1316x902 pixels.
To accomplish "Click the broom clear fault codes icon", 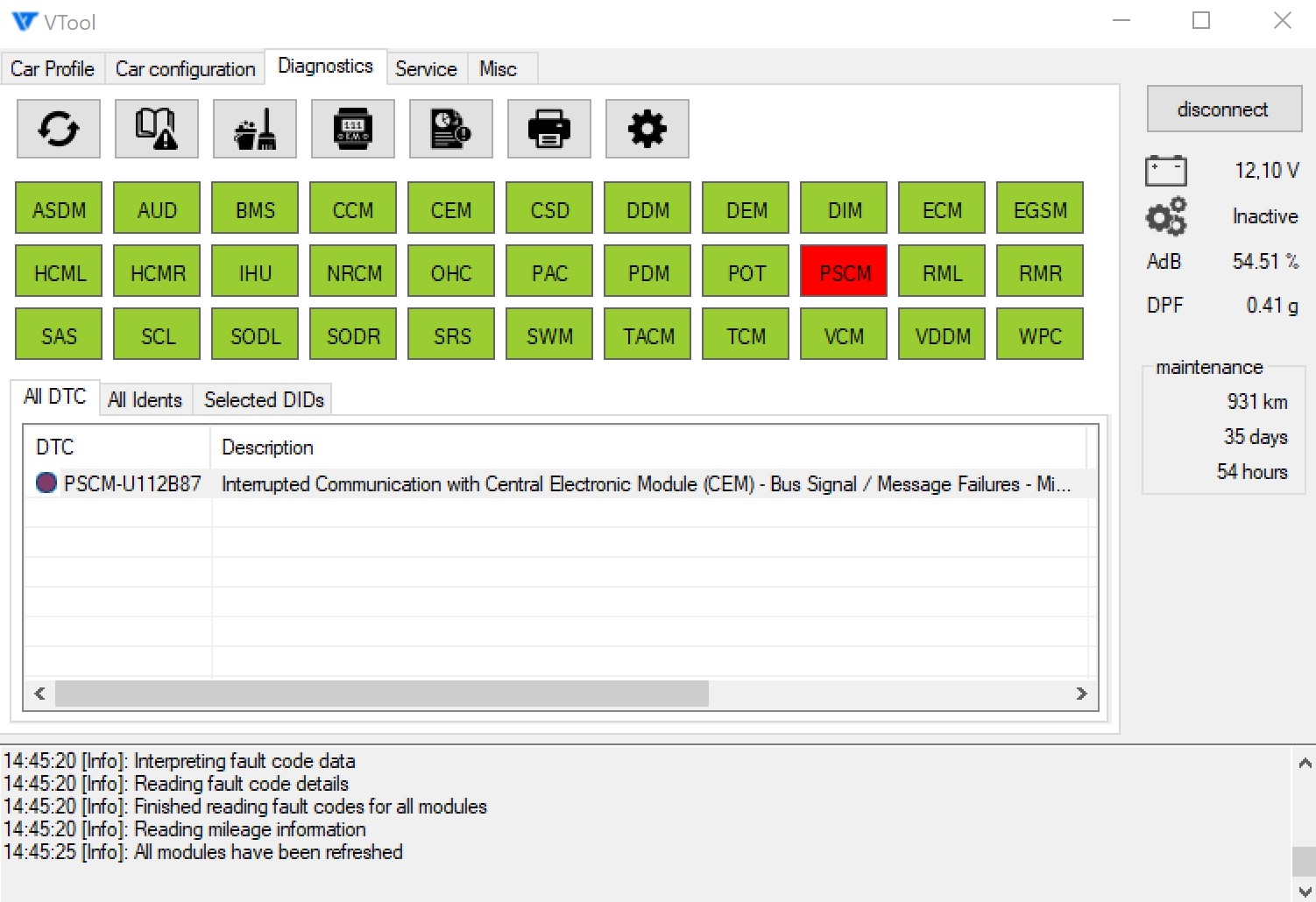I will (255, 129).
